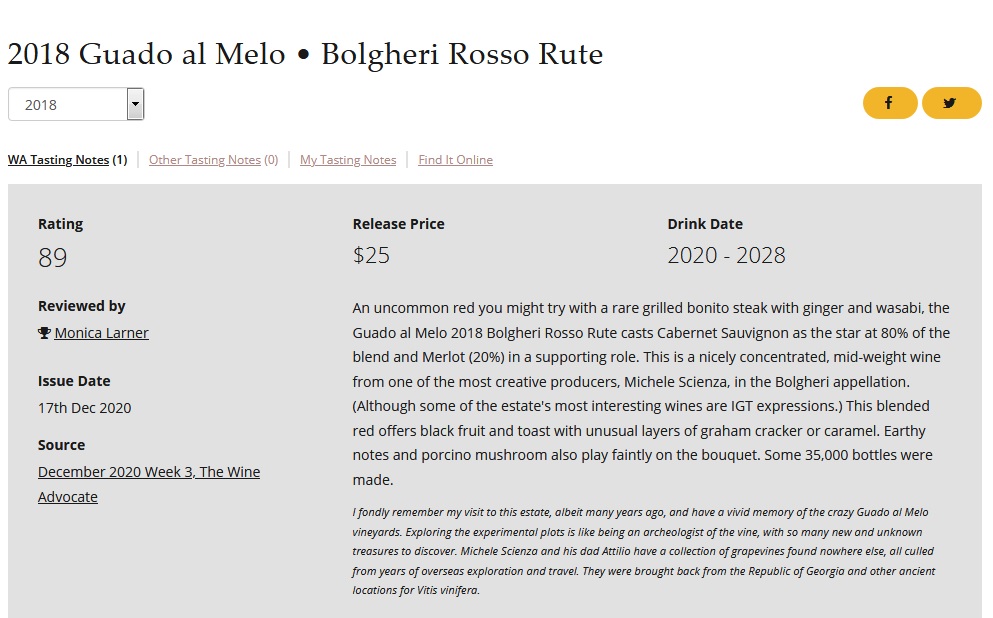The height and width of the screenshot is (618, 993).
Task: Click the Reviewed by heading
Action: 82,306
